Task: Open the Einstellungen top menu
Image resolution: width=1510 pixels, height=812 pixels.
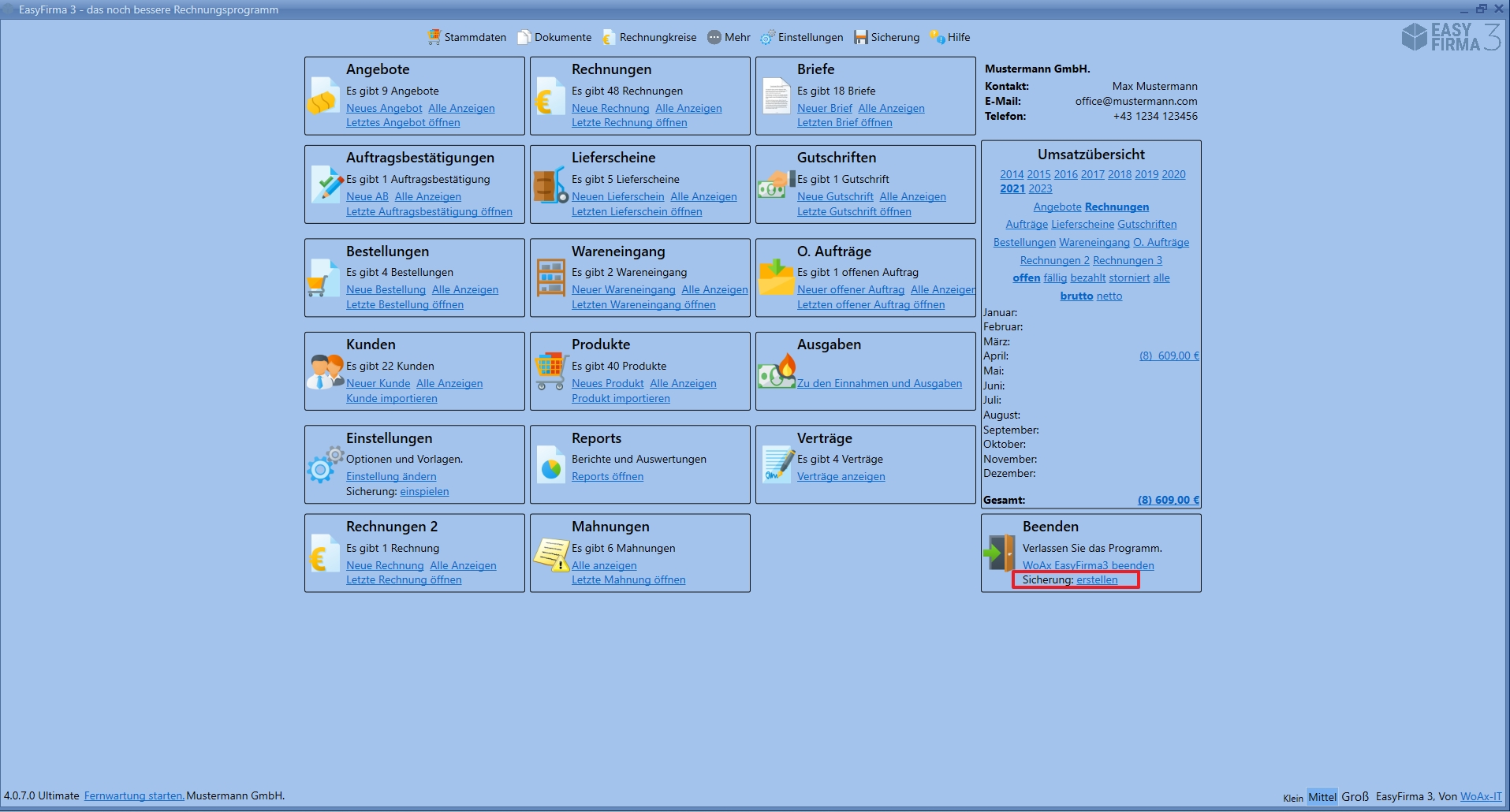Action: 802,37
